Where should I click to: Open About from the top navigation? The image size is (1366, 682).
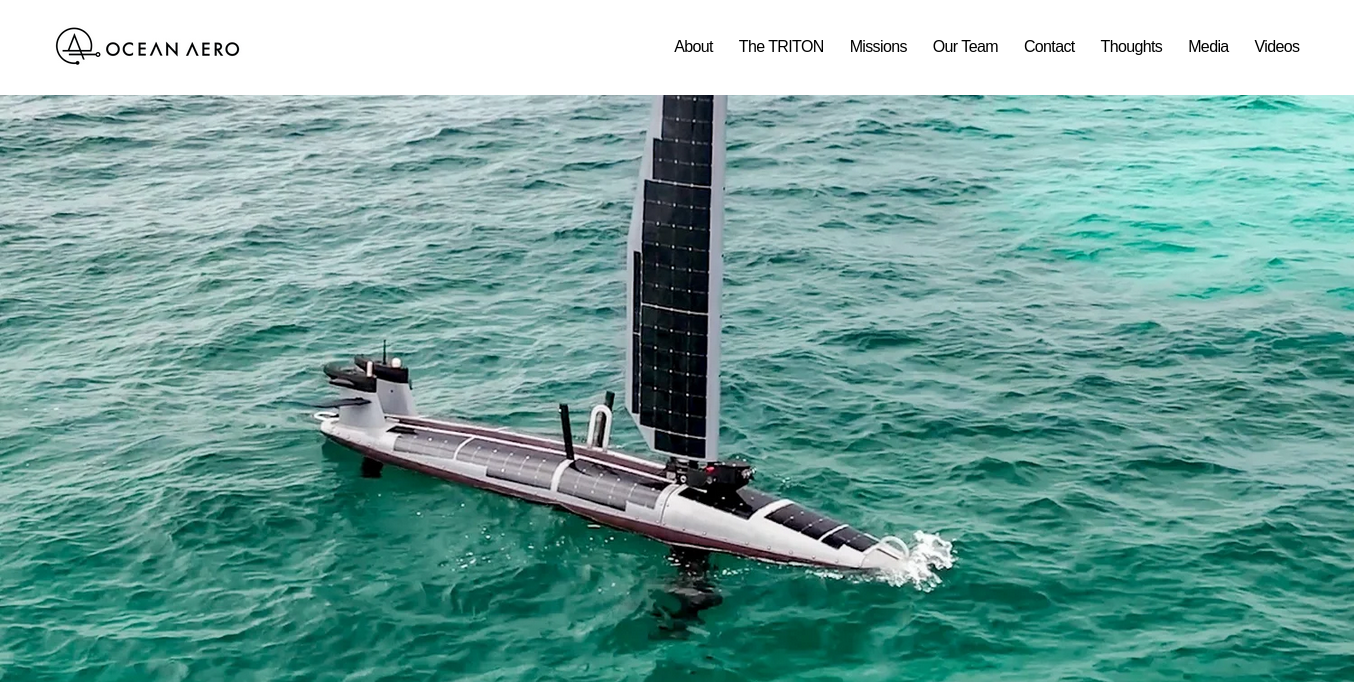click(x=693, y=46)
